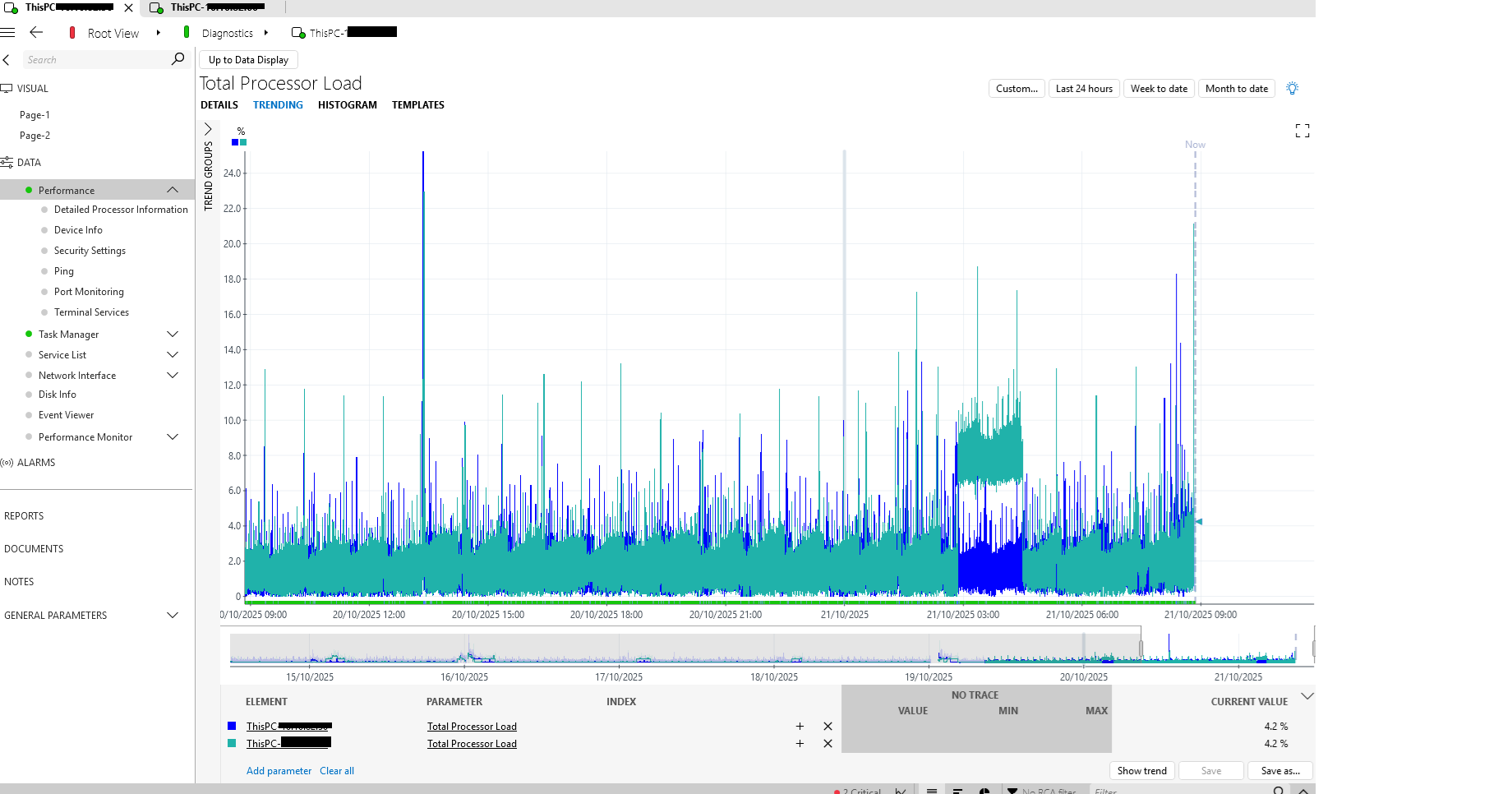Select the Week to date range button
This screenshot has width=1512, height=794.
click(1159, 89)
